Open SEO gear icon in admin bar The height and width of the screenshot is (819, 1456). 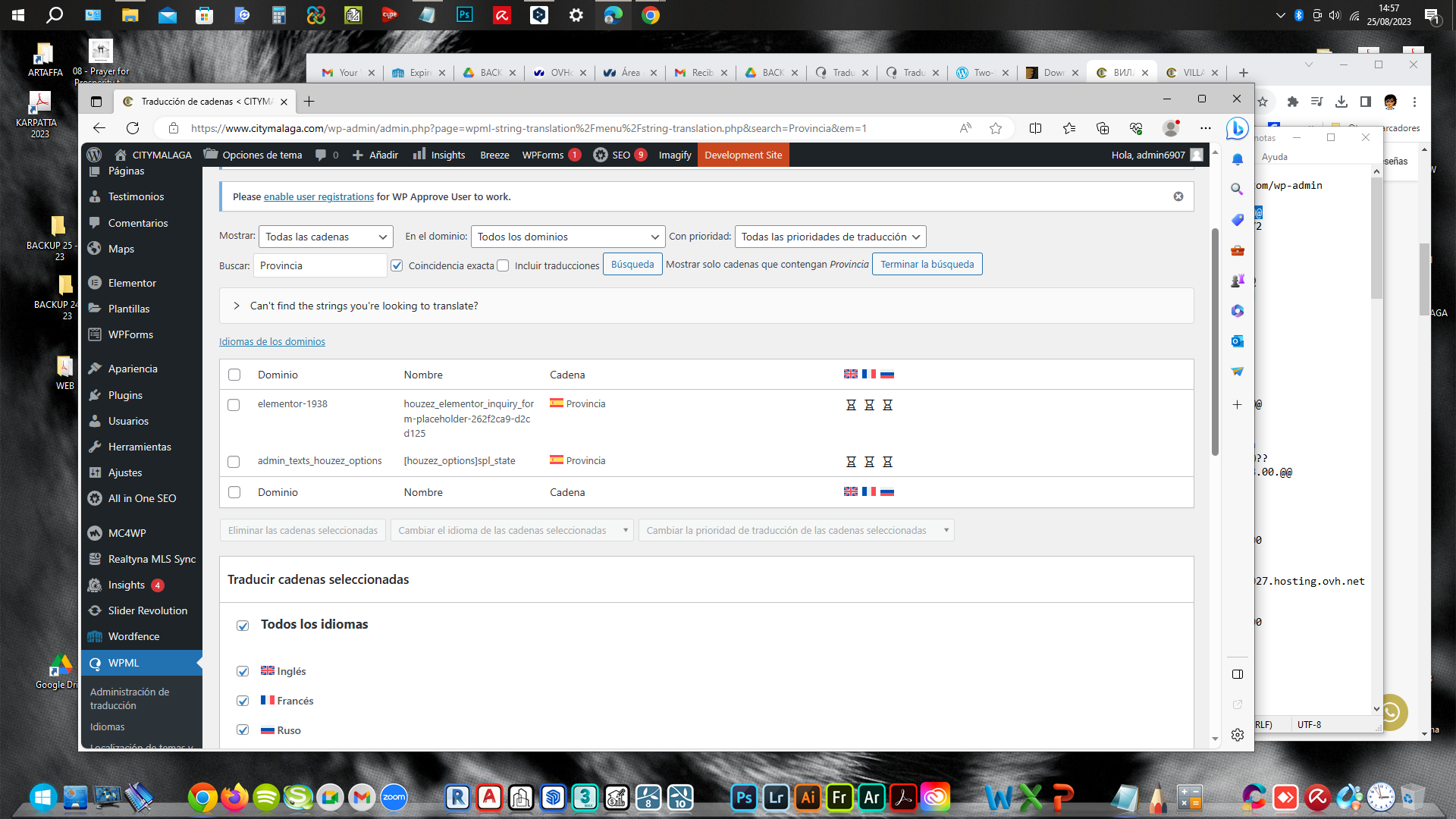click(x=600, y=155)
